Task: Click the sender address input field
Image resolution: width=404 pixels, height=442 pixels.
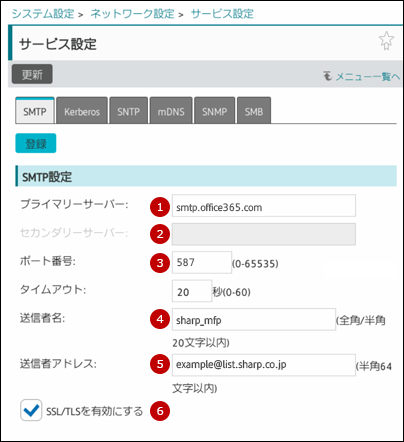Action: (x=264, y=365)
